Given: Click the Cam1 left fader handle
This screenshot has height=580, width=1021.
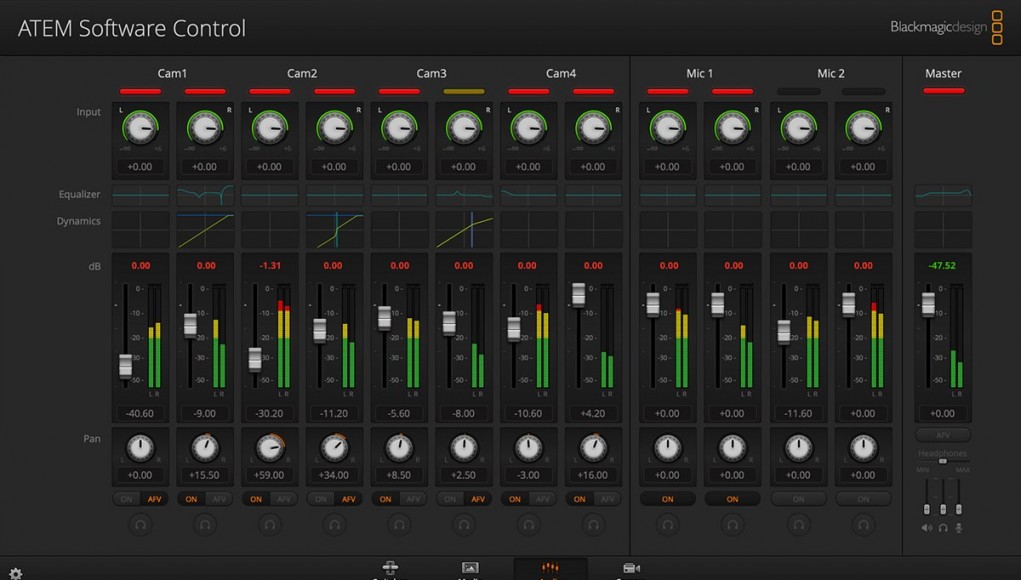Looking at the screenshot, I should point(125,366).
